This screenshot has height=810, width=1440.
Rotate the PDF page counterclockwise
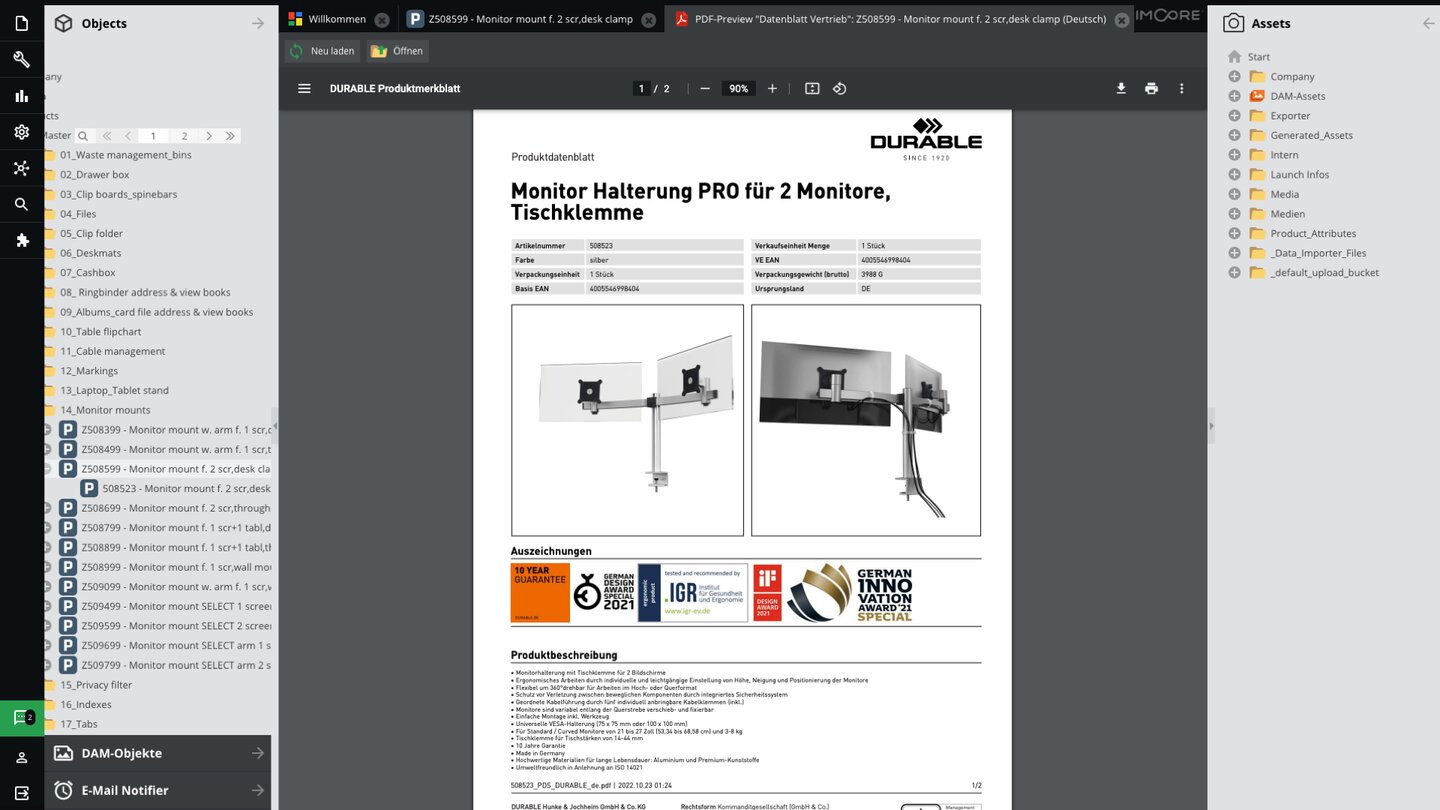point(840,88)
